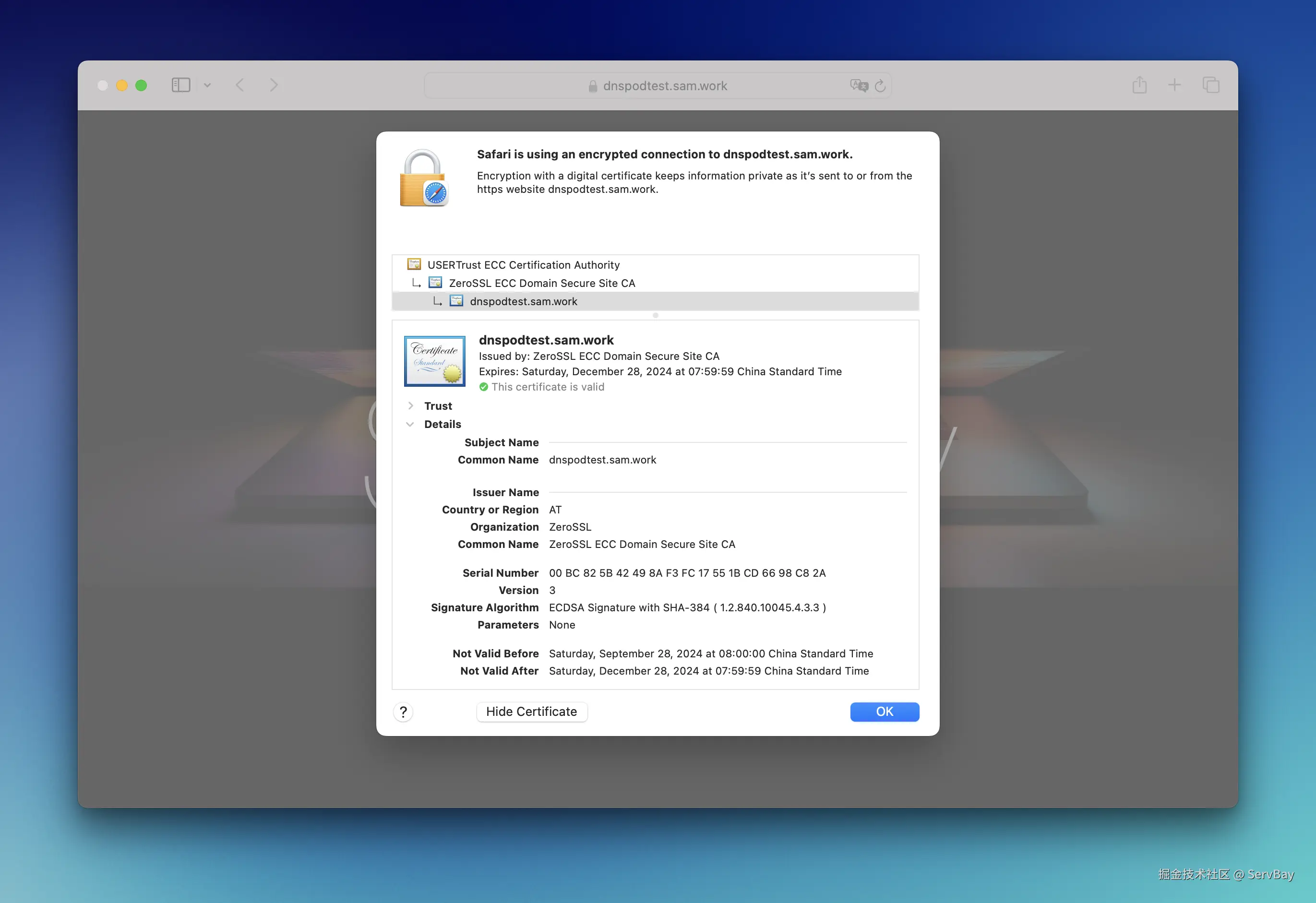The image size is (1316, 903).
Task: Click the dnspodtest.sam.work address field
Action: coord(664,85)
